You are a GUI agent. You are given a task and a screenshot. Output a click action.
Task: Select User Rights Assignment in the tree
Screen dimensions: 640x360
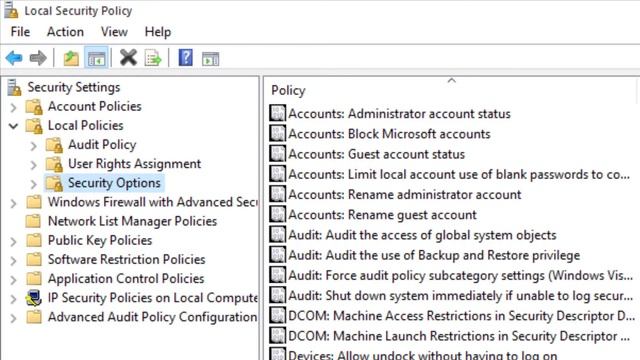(x=135, y=164)
